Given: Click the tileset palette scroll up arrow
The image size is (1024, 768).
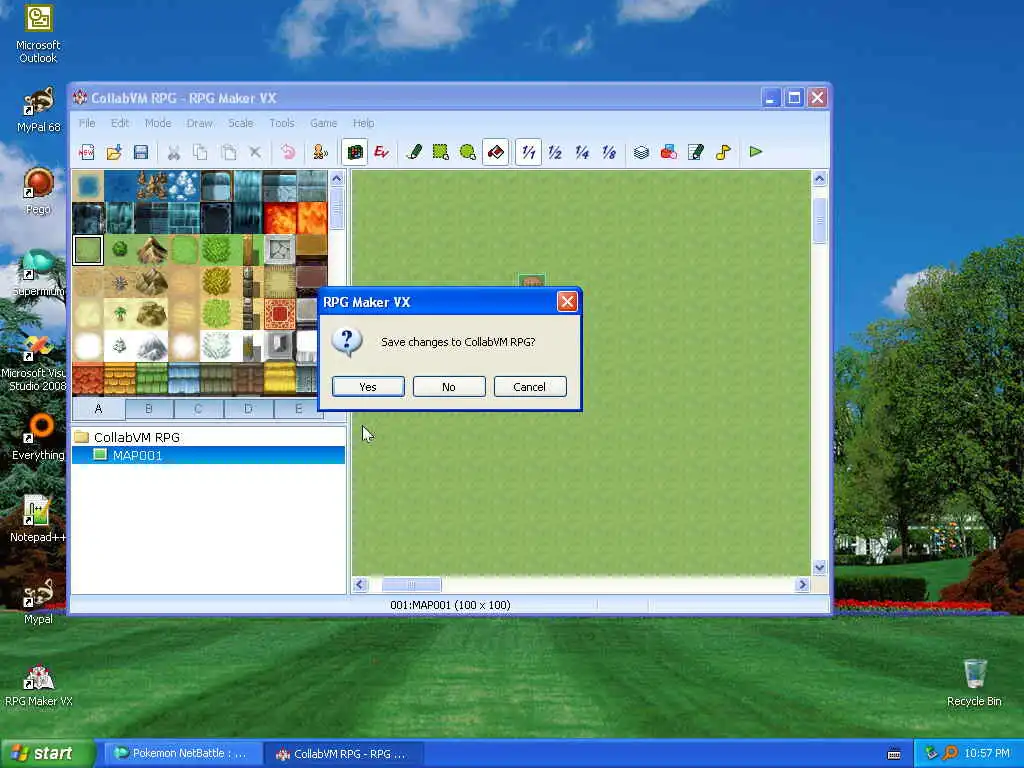Looking at the screenshot, I should (337, 179).
